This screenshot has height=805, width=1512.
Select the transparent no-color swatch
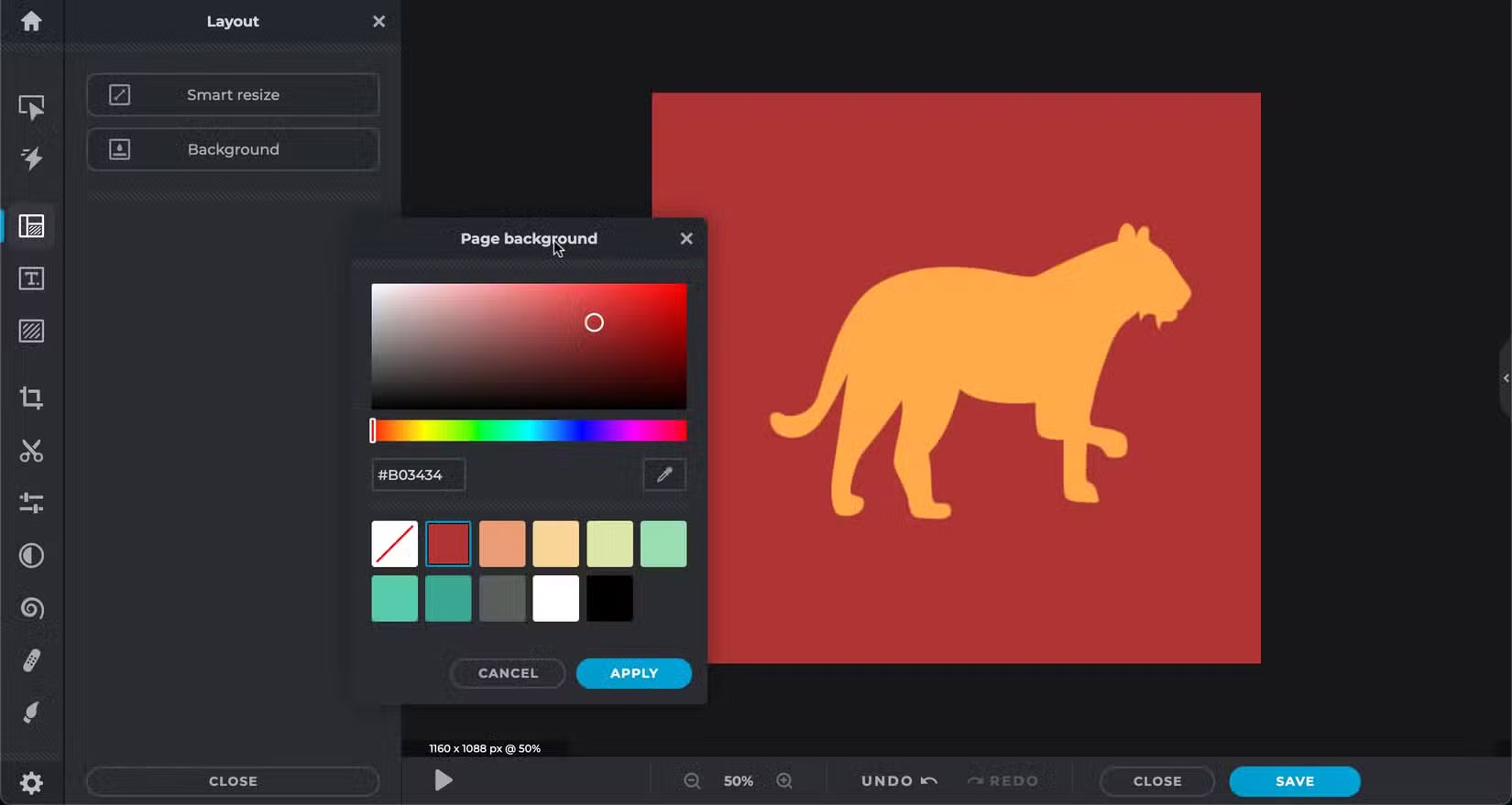pos(395,544)
